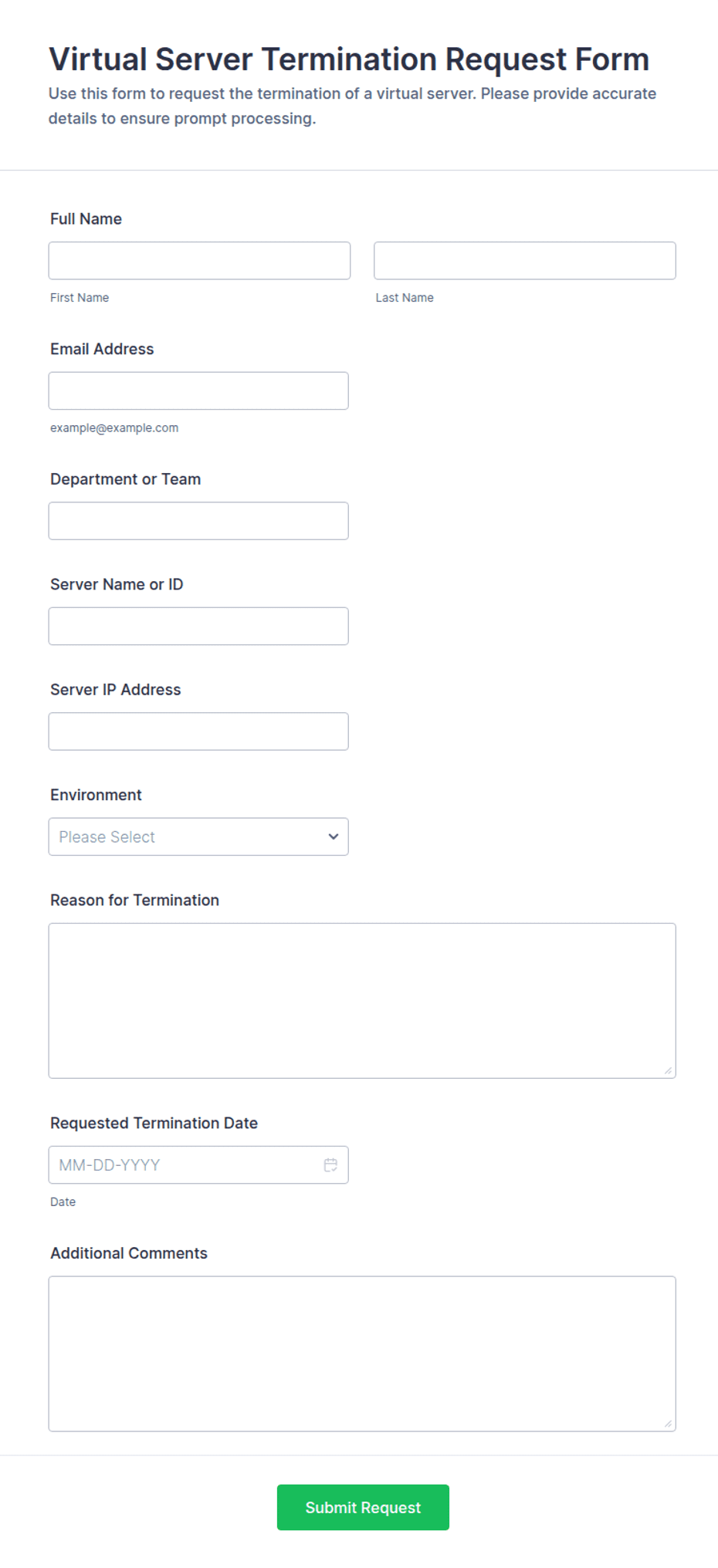Click the Requested Termination Date label
This screenshot has height=1568, width=718.
(154, 1123)
